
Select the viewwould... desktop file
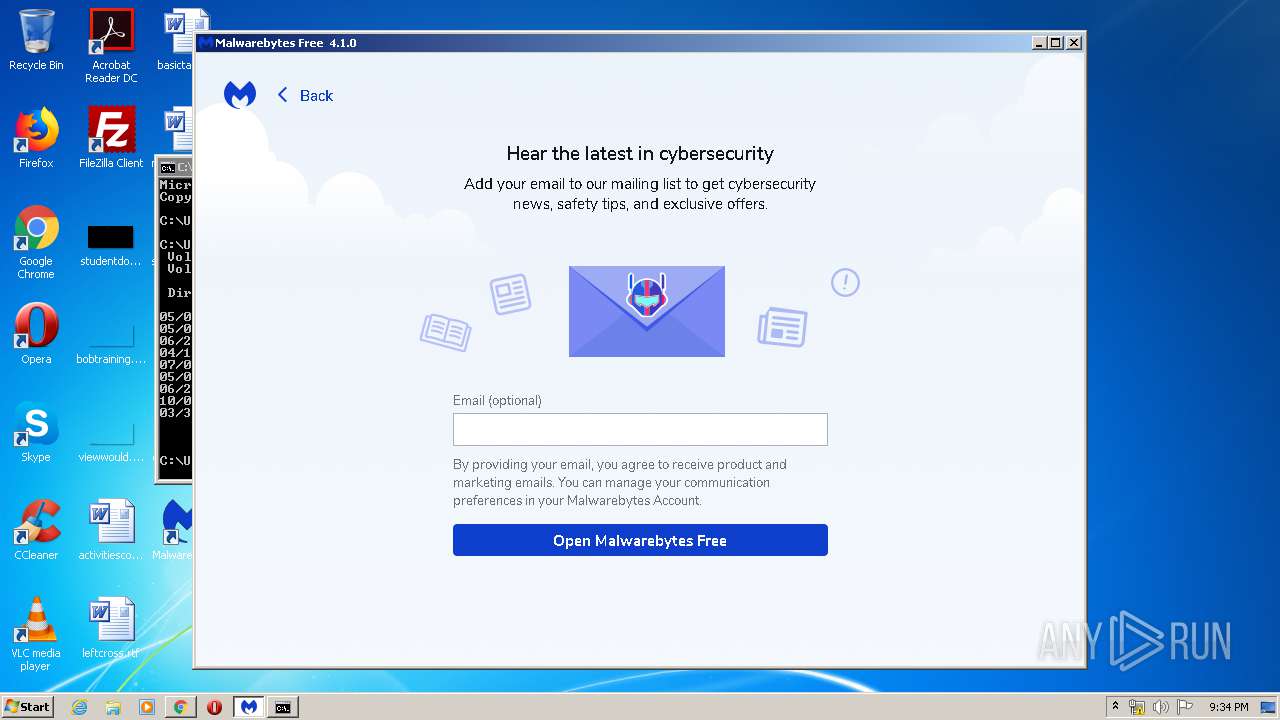coord(111,440)
